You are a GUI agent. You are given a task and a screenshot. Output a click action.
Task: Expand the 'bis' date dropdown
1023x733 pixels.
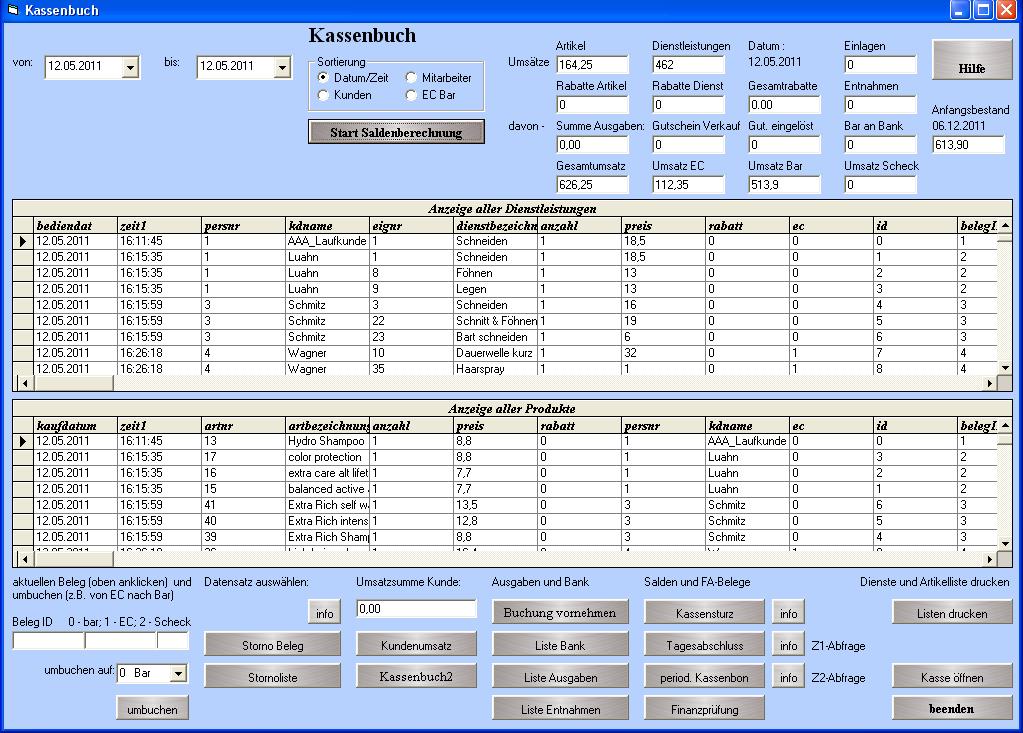[x=283, y=67]
